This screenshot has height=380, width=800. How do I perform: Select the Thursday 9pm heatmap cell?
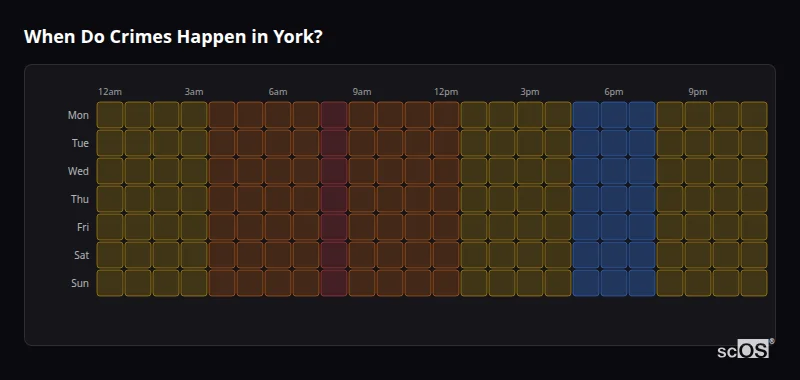pyautogui.click(x=697, y=199)
